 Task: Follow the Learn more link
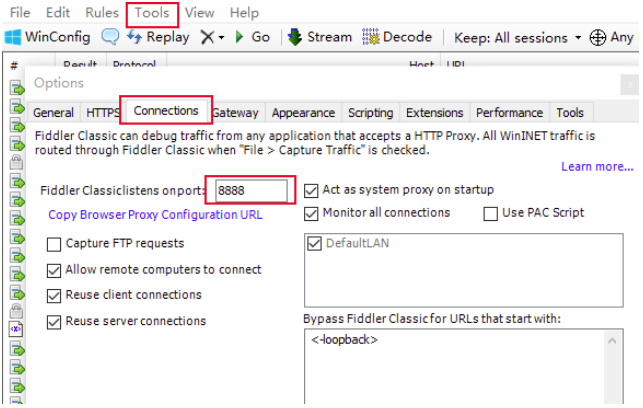click(x=597, y=166)
